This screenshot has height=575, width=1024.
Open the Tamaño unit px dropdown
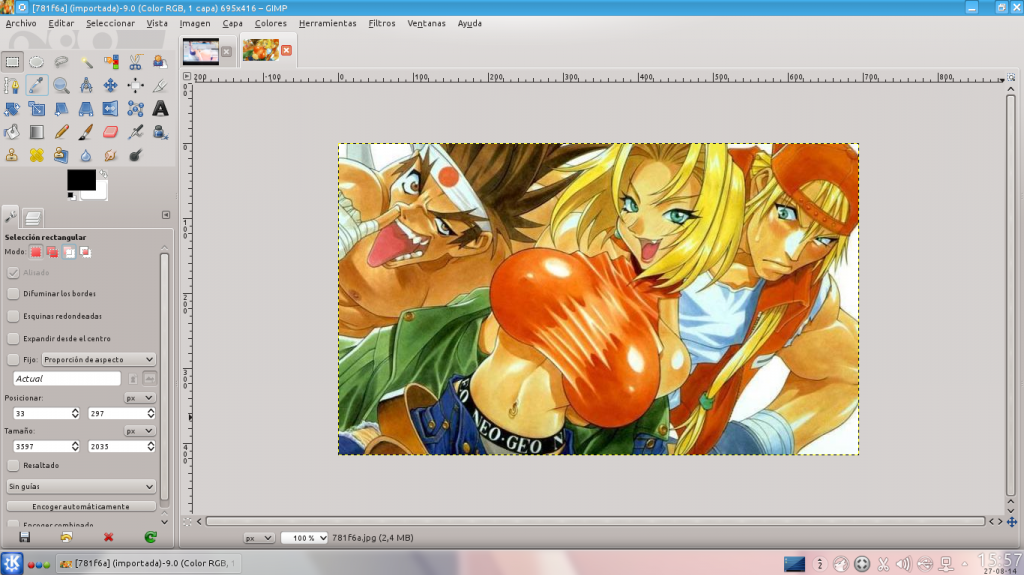pyautogui.click(x=139, y=431)
